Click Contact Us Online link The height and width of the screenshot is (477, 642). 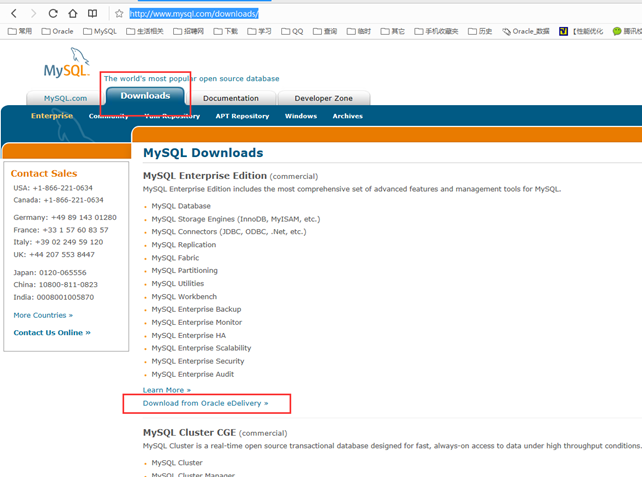coord(52,332)
